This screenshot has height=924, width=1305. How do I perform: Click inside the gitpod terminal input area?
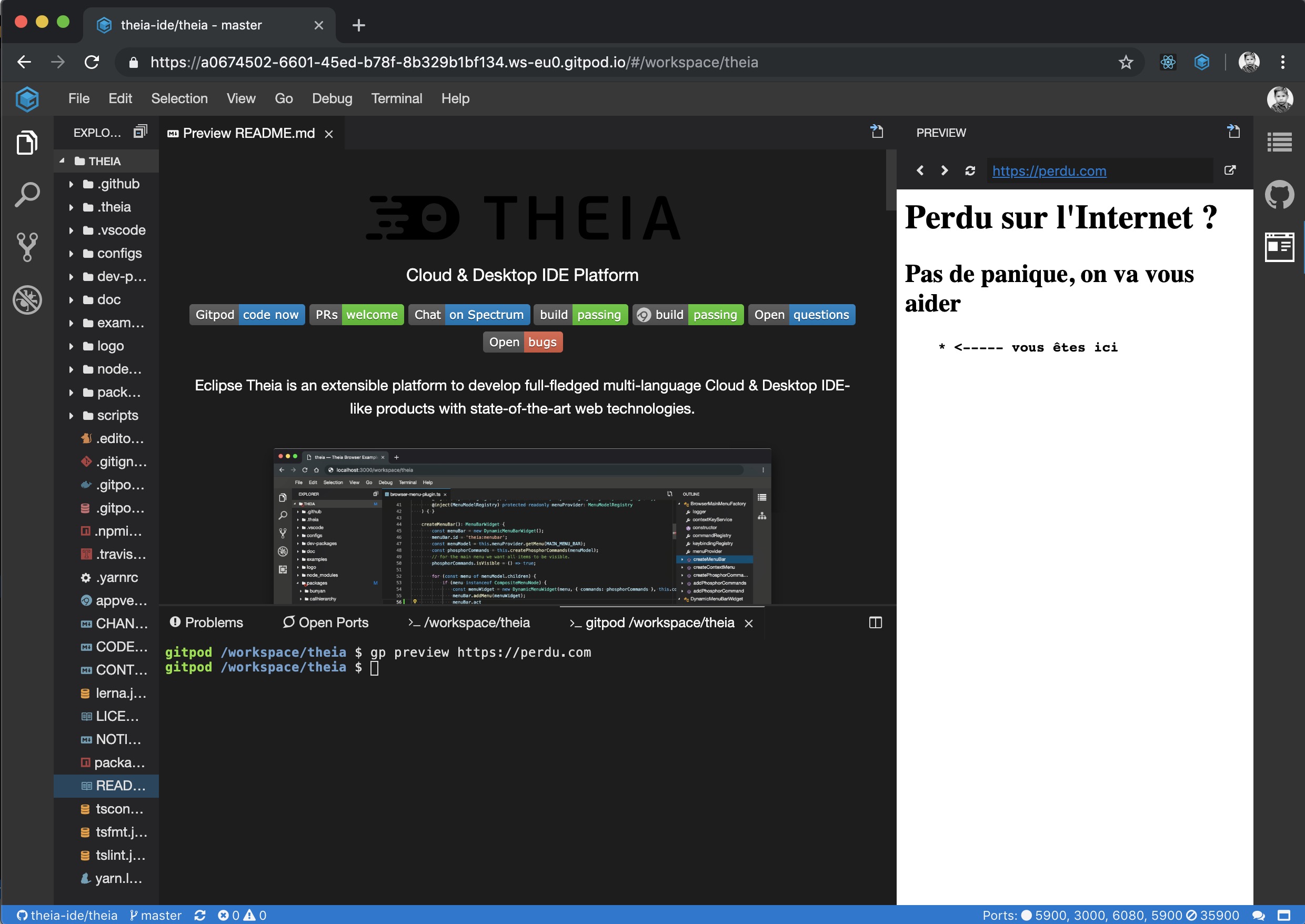tap(512, 667)
